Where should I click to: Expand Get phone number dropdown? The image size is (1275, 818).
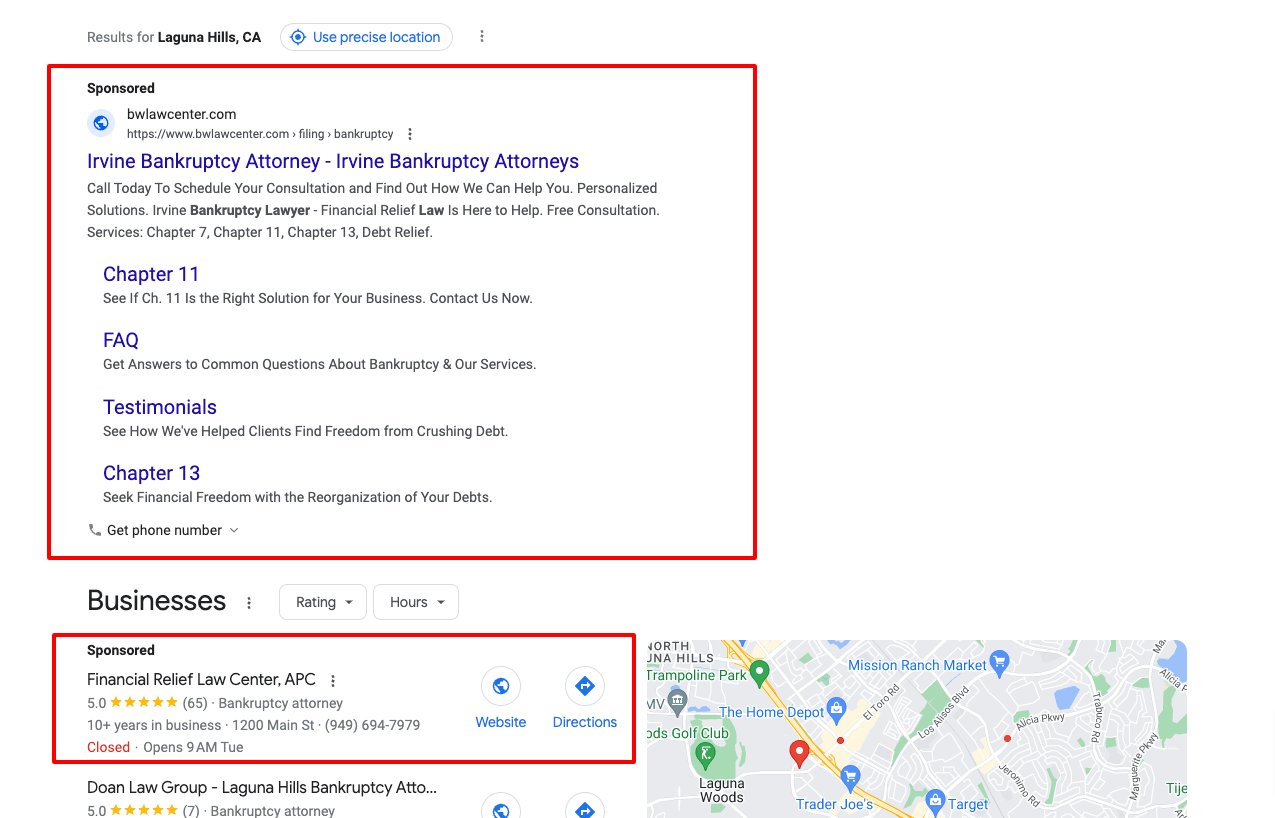pyautogui.click(x=164, y=530)
